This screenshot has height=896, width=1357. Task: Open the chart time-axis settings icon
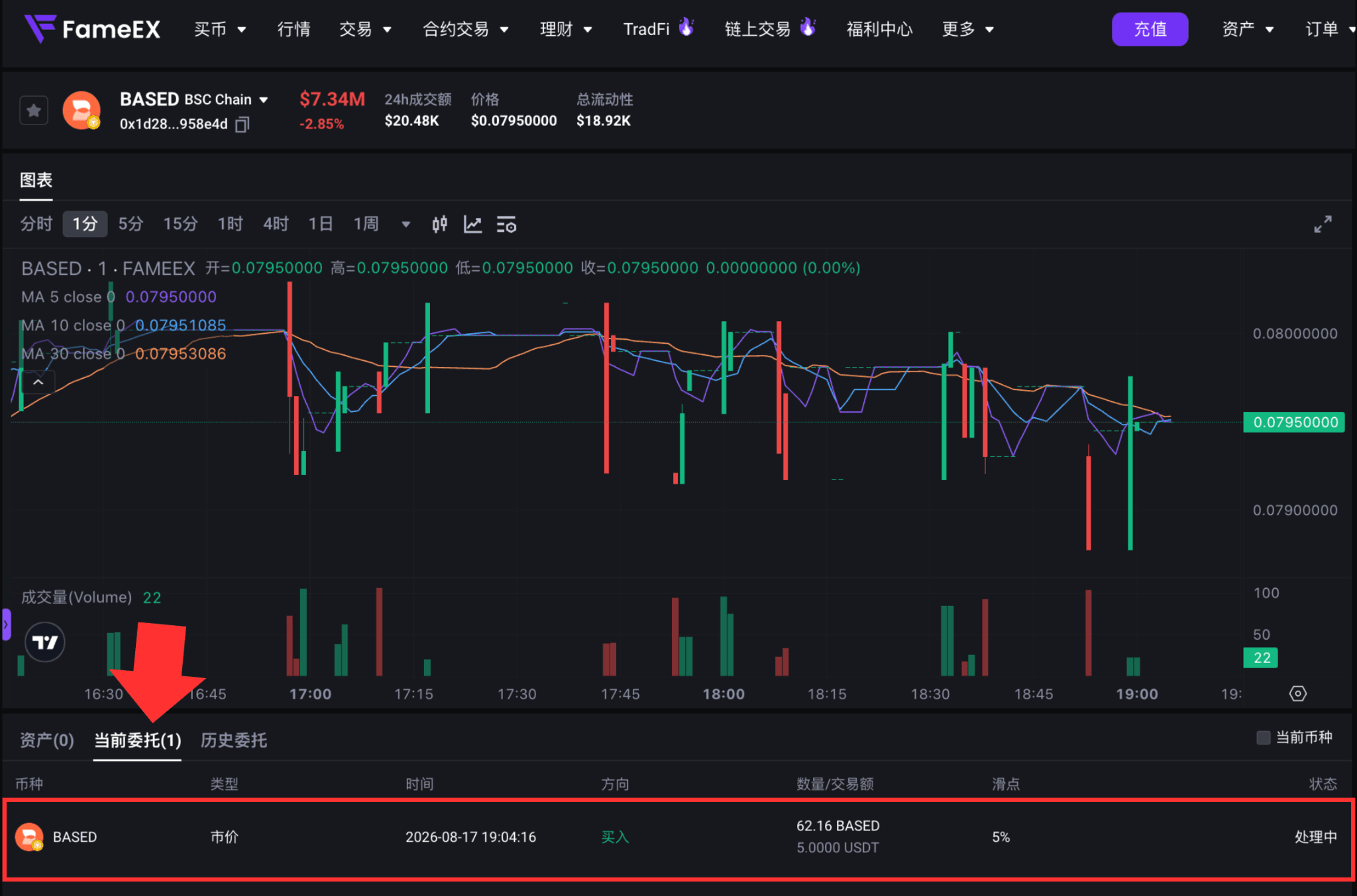[x=1297, y=693]
